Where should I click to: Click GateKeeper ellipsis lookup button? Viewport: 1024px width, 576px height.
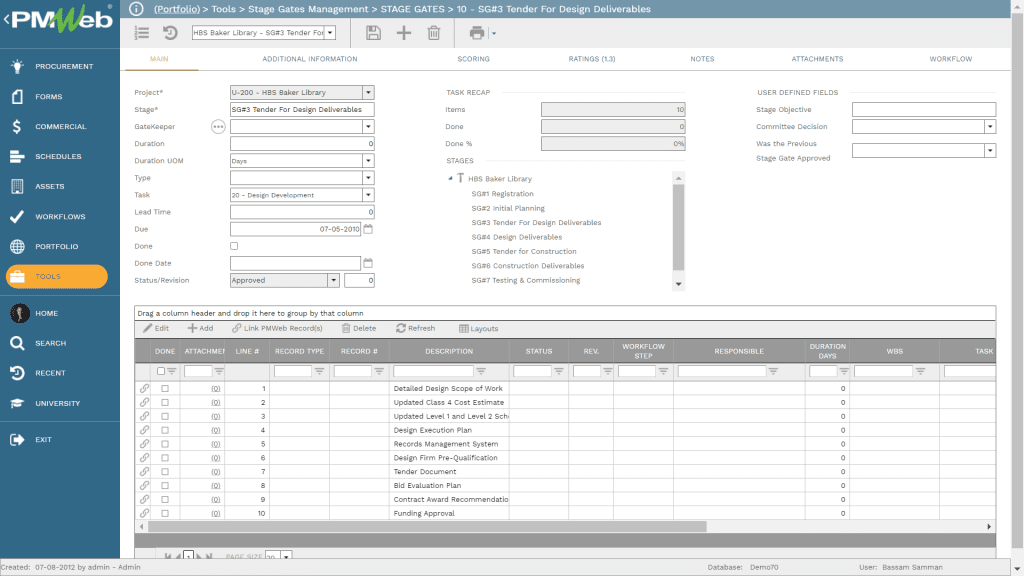(218, 127)
